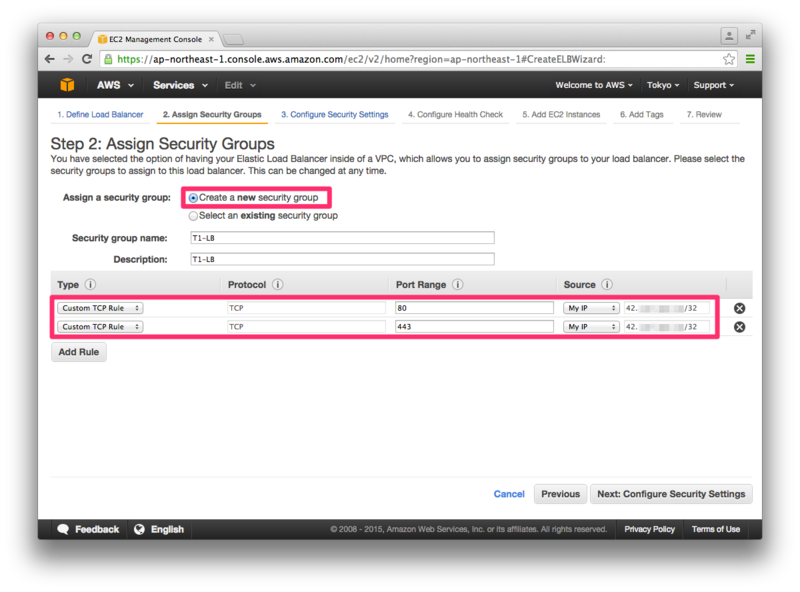Expand the Support dropdown
The height and width of the screenshot is (592, 800).
(713, 85)
